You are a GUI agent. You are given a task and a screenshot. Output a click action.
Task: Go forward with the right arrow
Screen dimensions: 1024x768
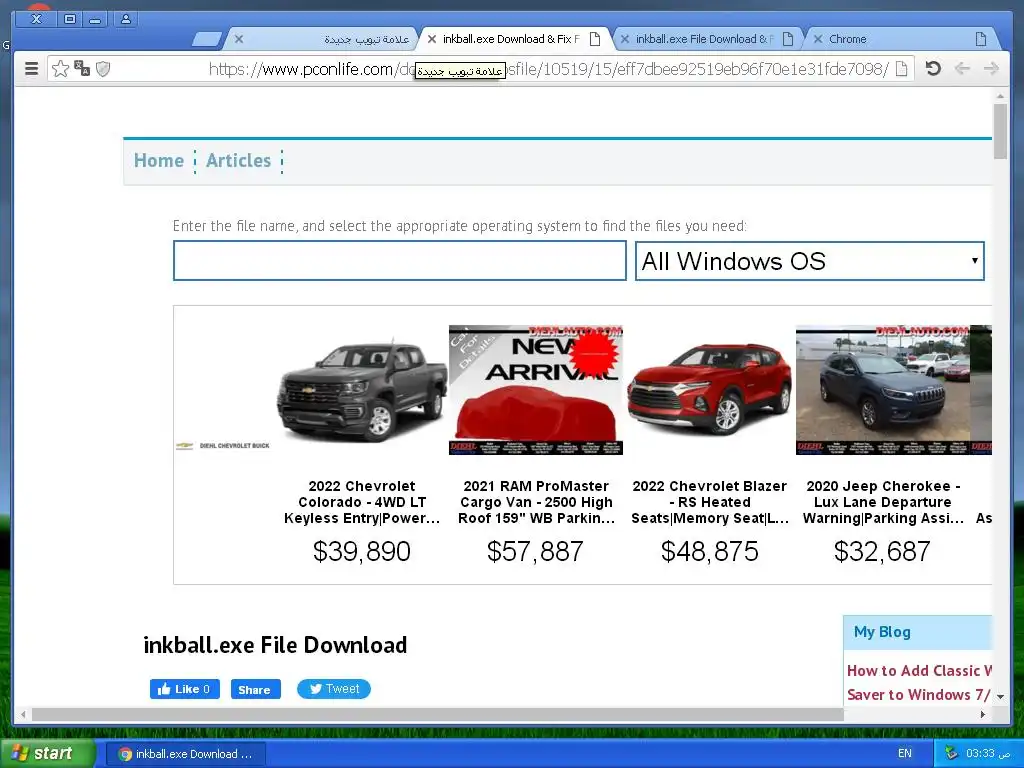tap(991, 68)
